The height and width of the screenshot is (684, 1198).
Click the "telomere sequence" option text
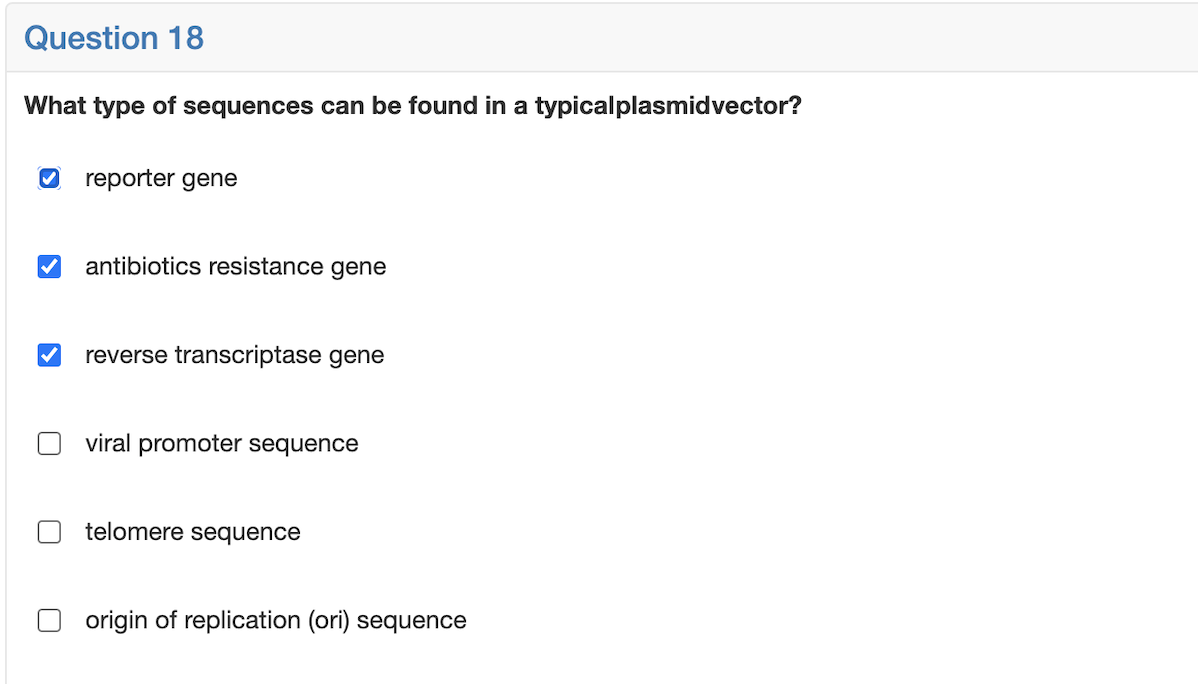[x=192, y=532]
